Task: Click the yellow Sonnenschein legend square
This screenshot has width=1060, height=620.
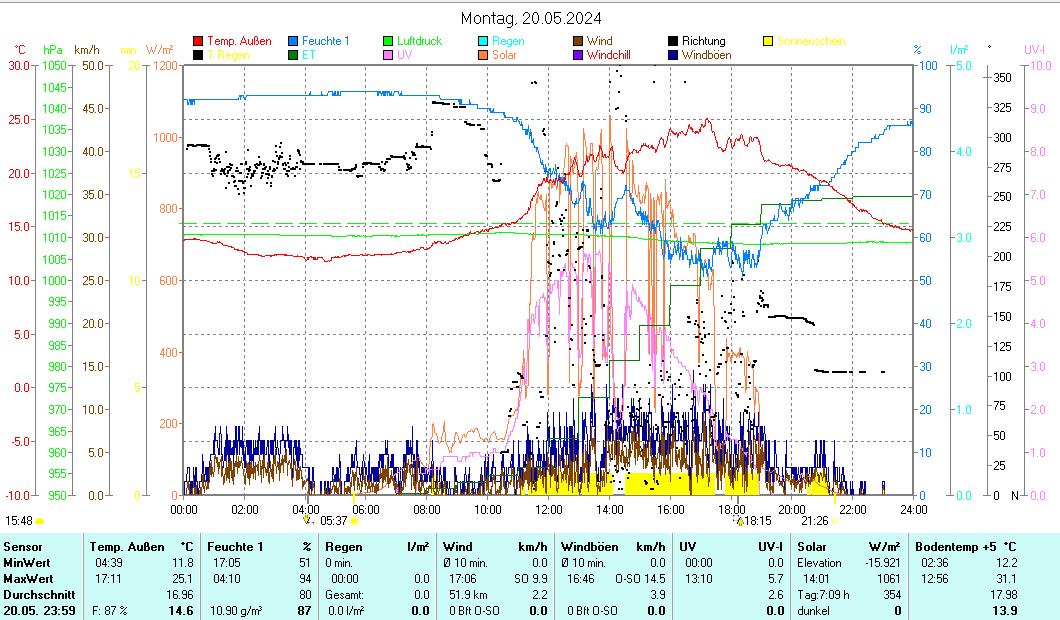Action: click(x=768, y=41)
